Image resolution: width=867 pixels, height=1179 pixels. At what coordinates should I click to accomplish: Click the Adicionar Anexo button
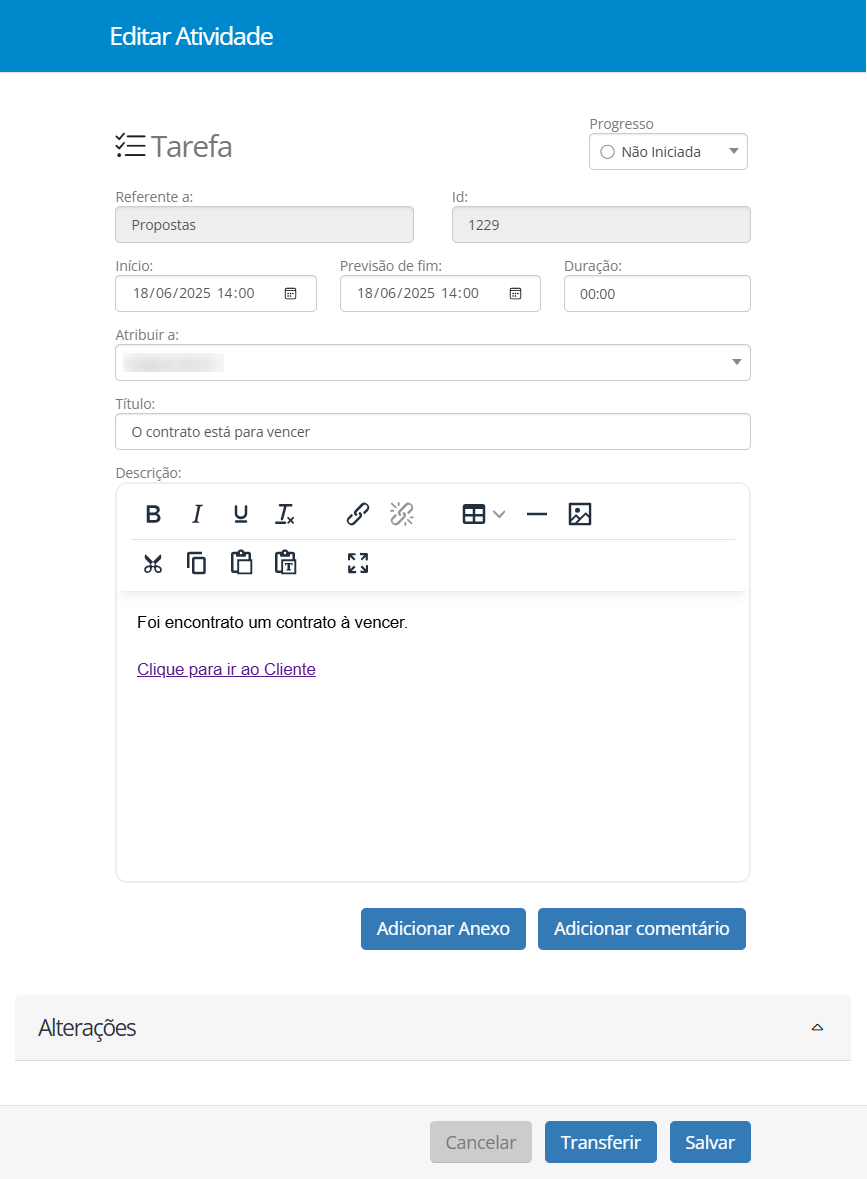coord(443,929)
